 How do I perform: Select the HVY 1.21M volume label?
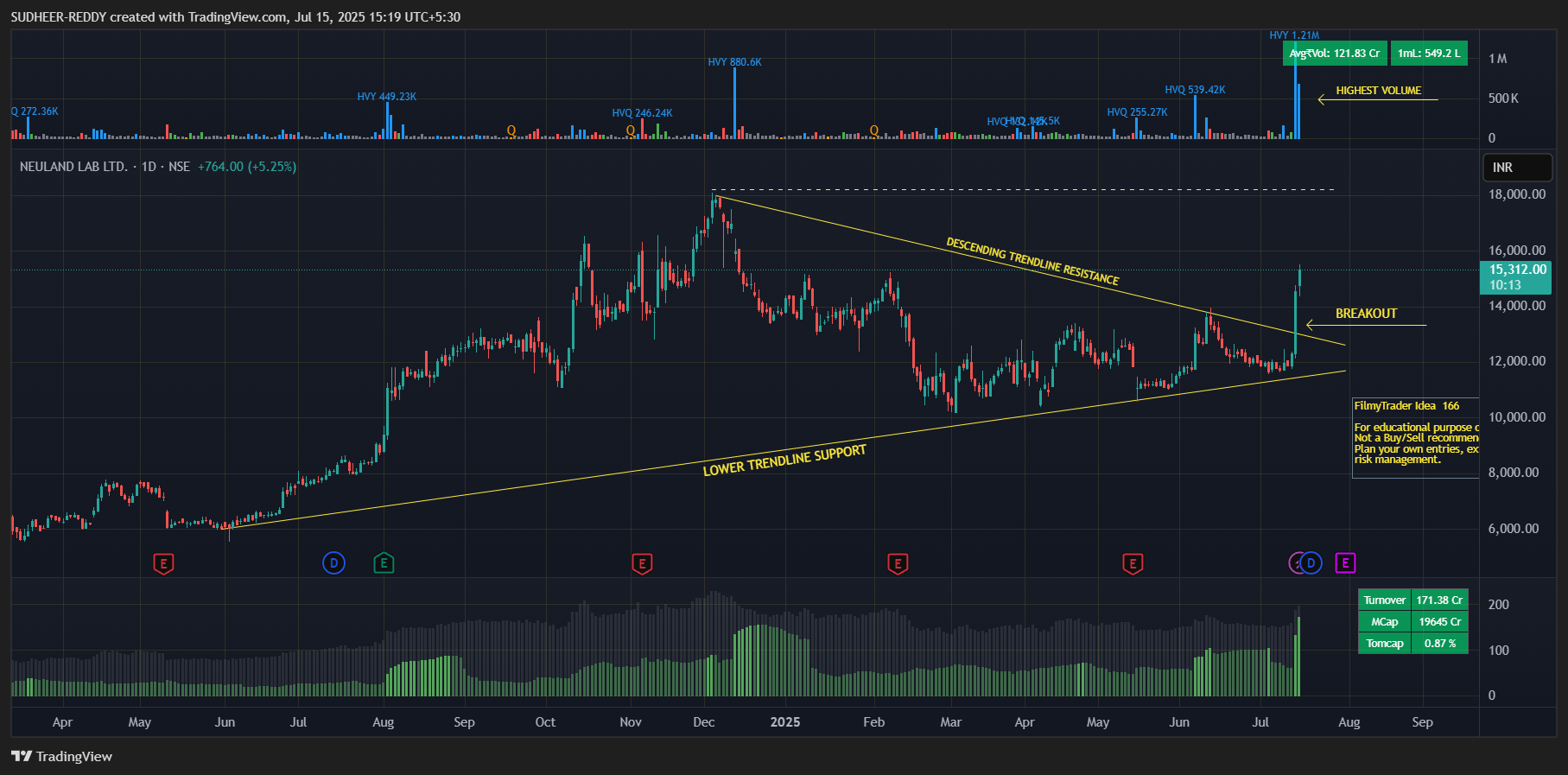[x=1294, y=35]
